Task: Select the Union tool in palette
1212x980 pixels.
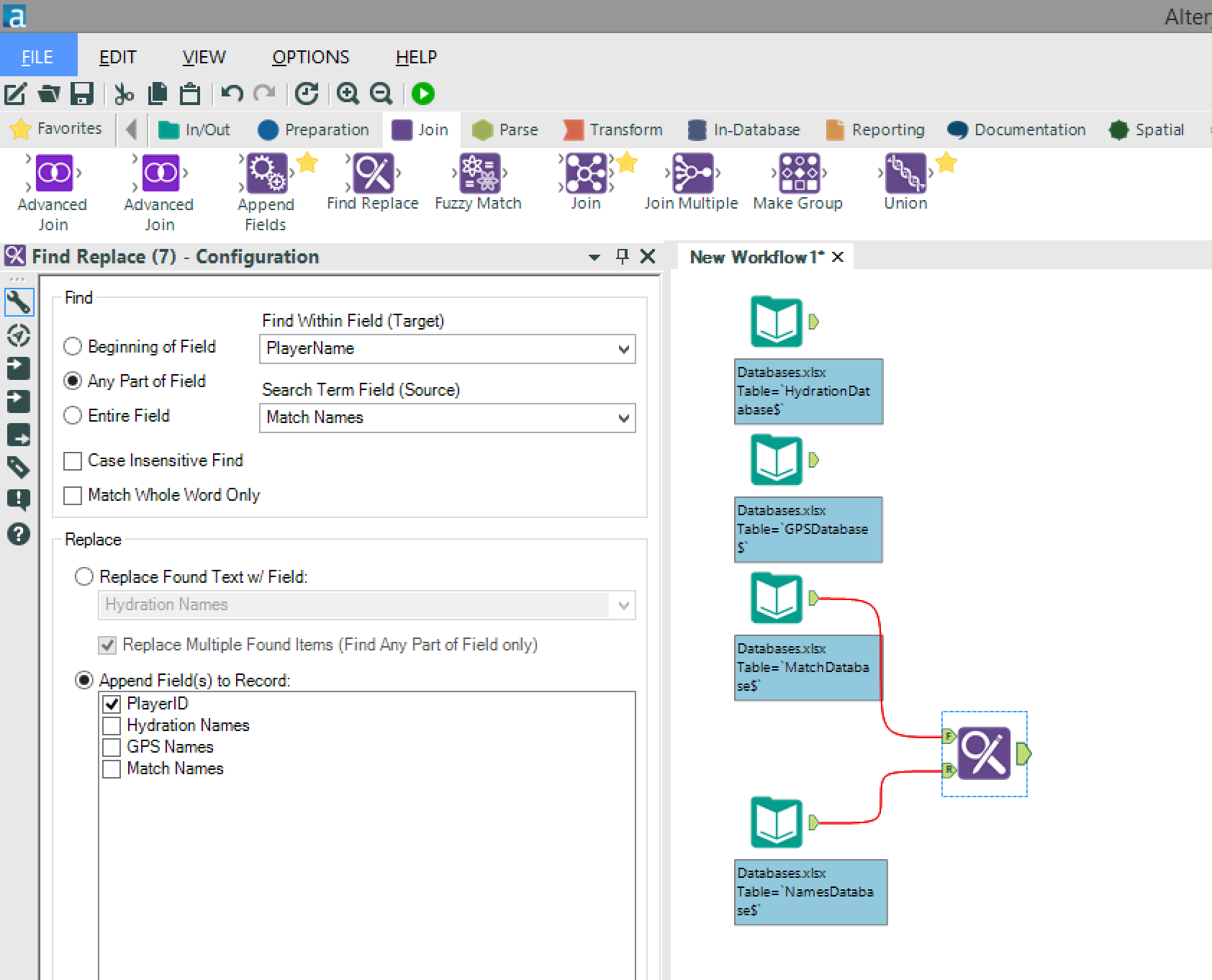Action: (905, 173)
